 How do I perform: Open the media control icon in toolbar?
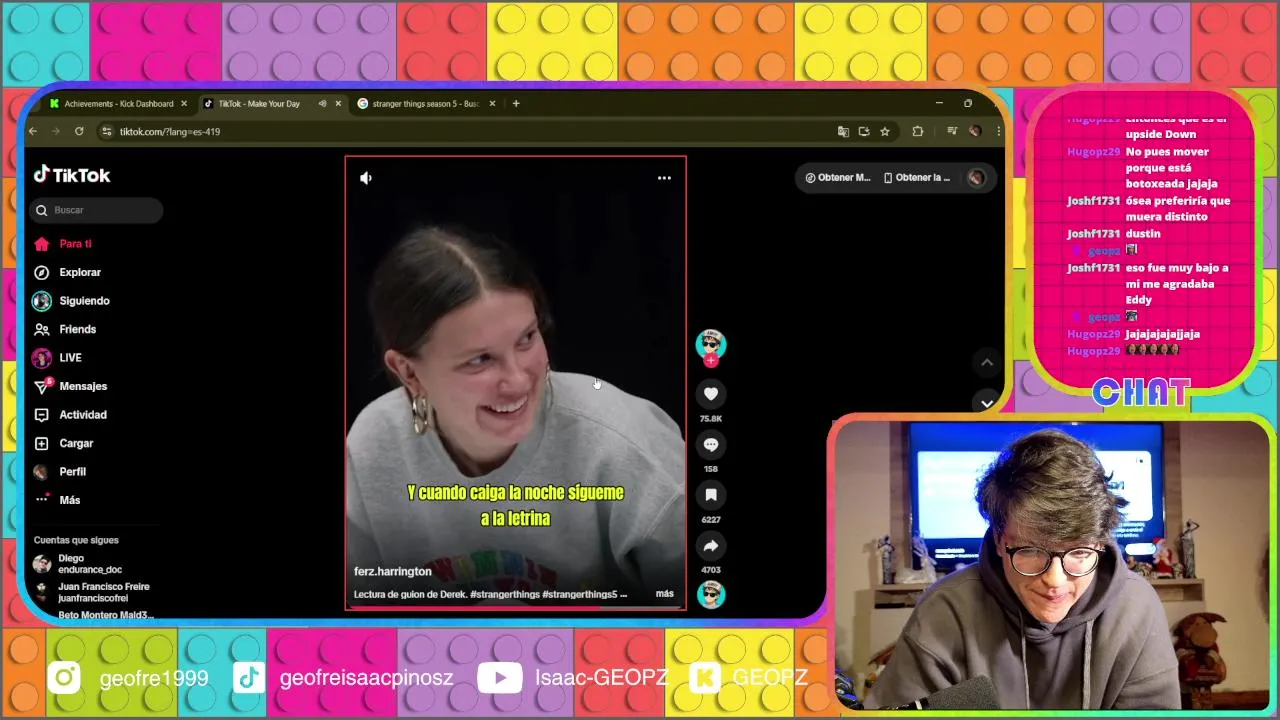(951, 131)
